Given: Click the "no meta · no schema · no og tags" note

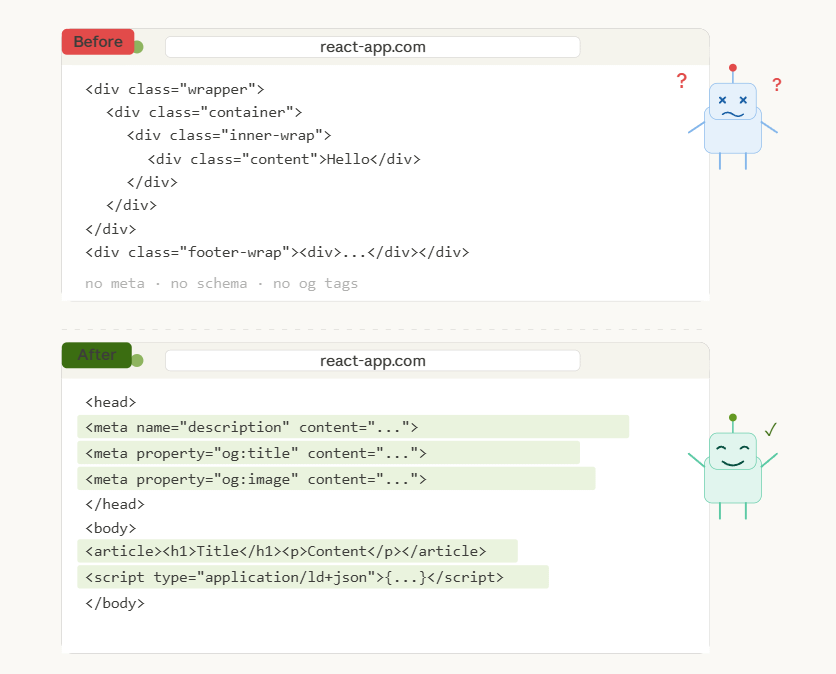Looking at the screenshot, I should point(221,283).
